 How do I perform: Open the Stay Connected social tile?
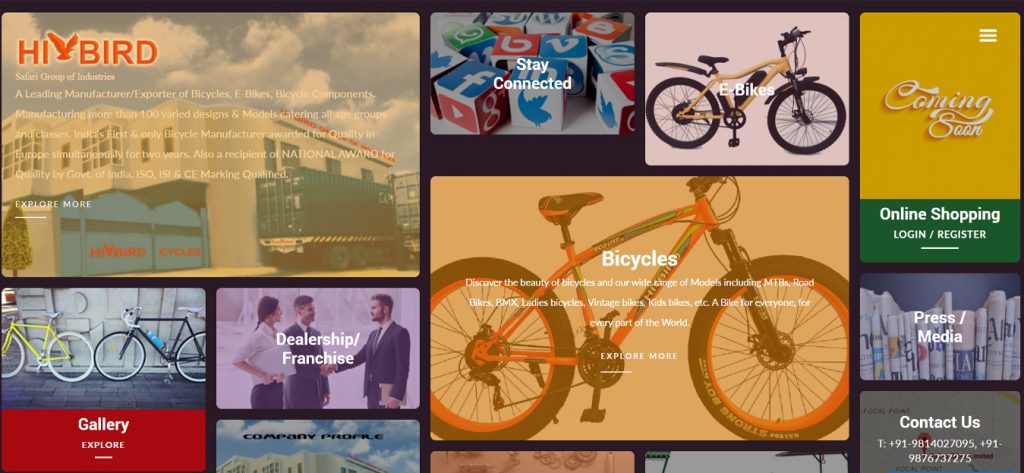(532, 74)
